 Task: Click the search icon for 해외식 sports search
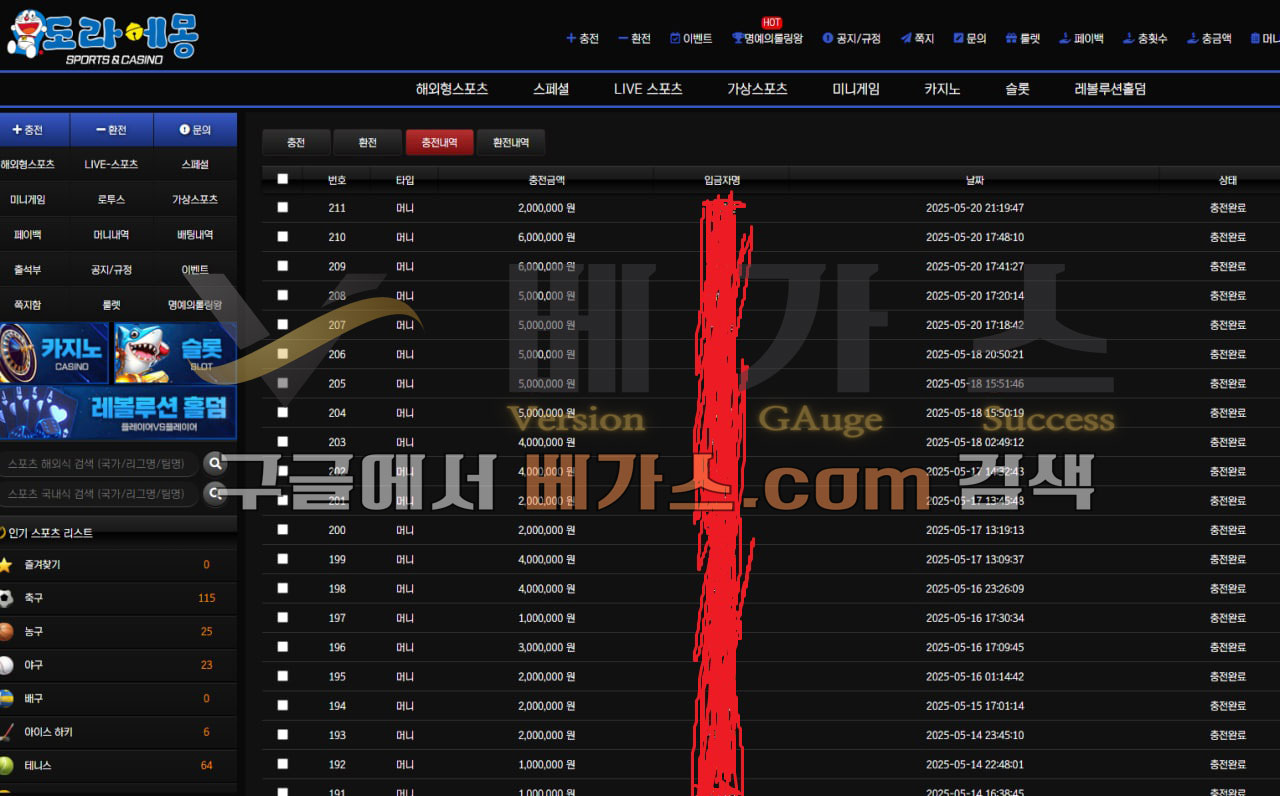214,463
